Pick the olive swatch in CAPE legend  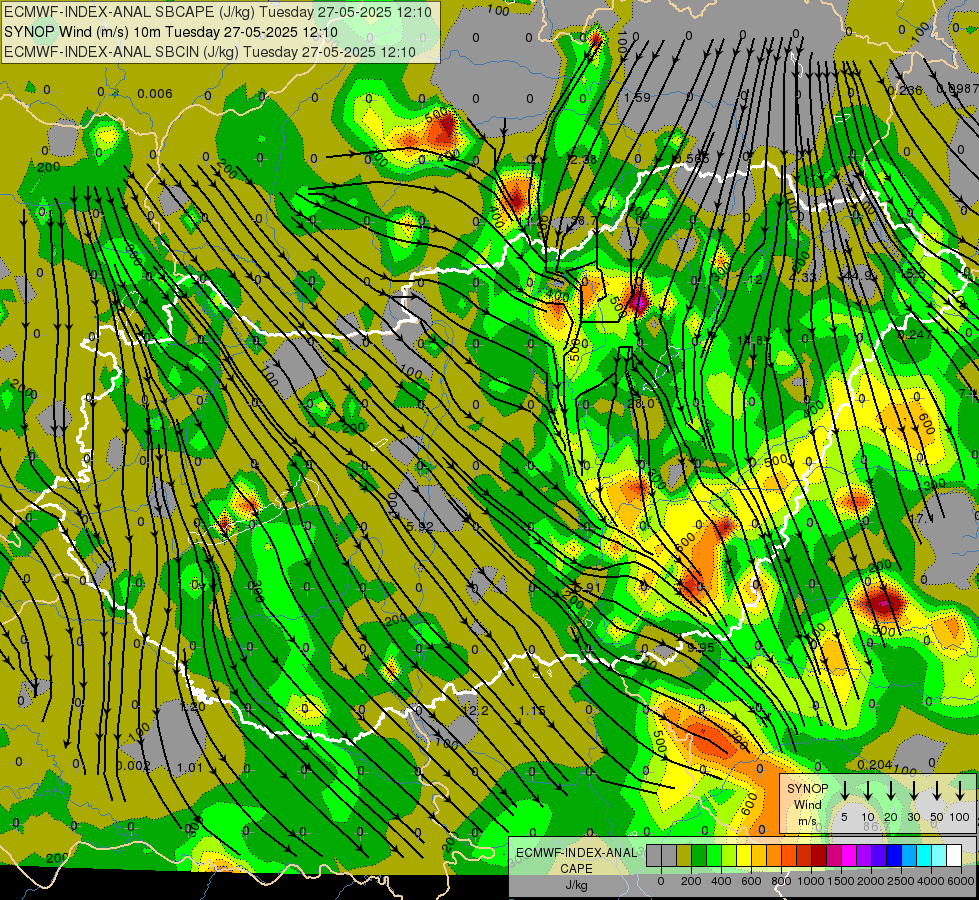684,856
